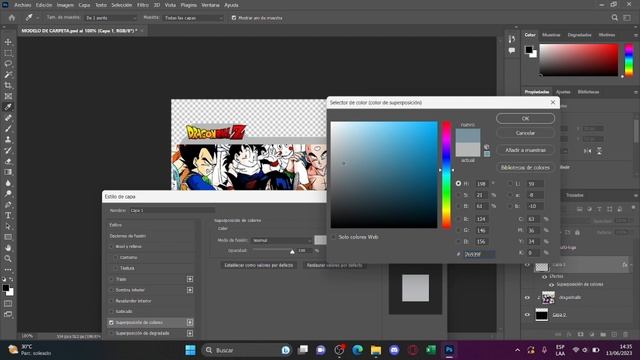Click Cancelar in color picker

(x=525, y=133)
